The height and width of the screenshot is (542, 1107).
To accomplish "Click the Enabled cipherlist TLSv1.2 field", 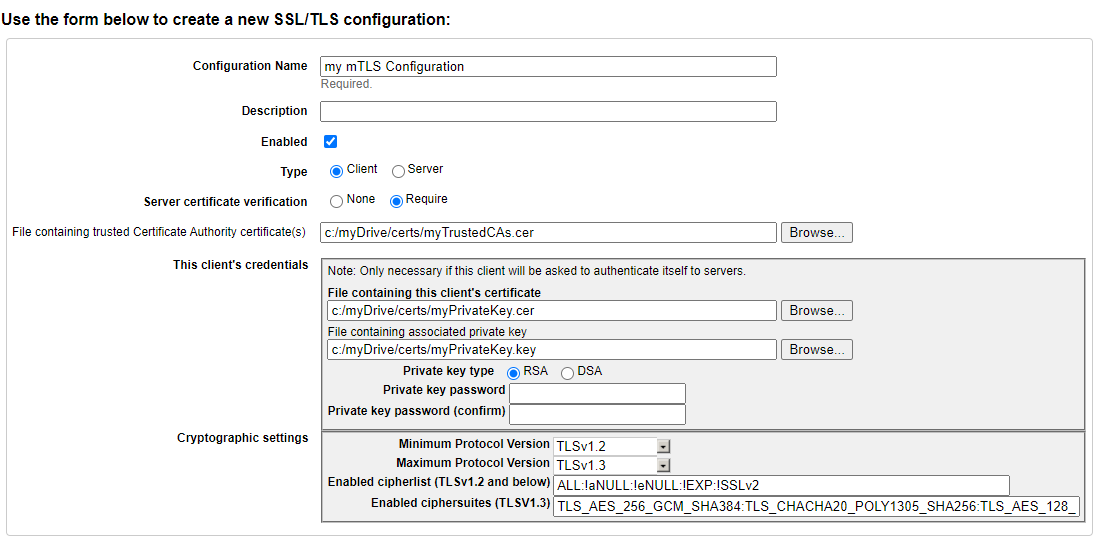I will coord(782,486).
